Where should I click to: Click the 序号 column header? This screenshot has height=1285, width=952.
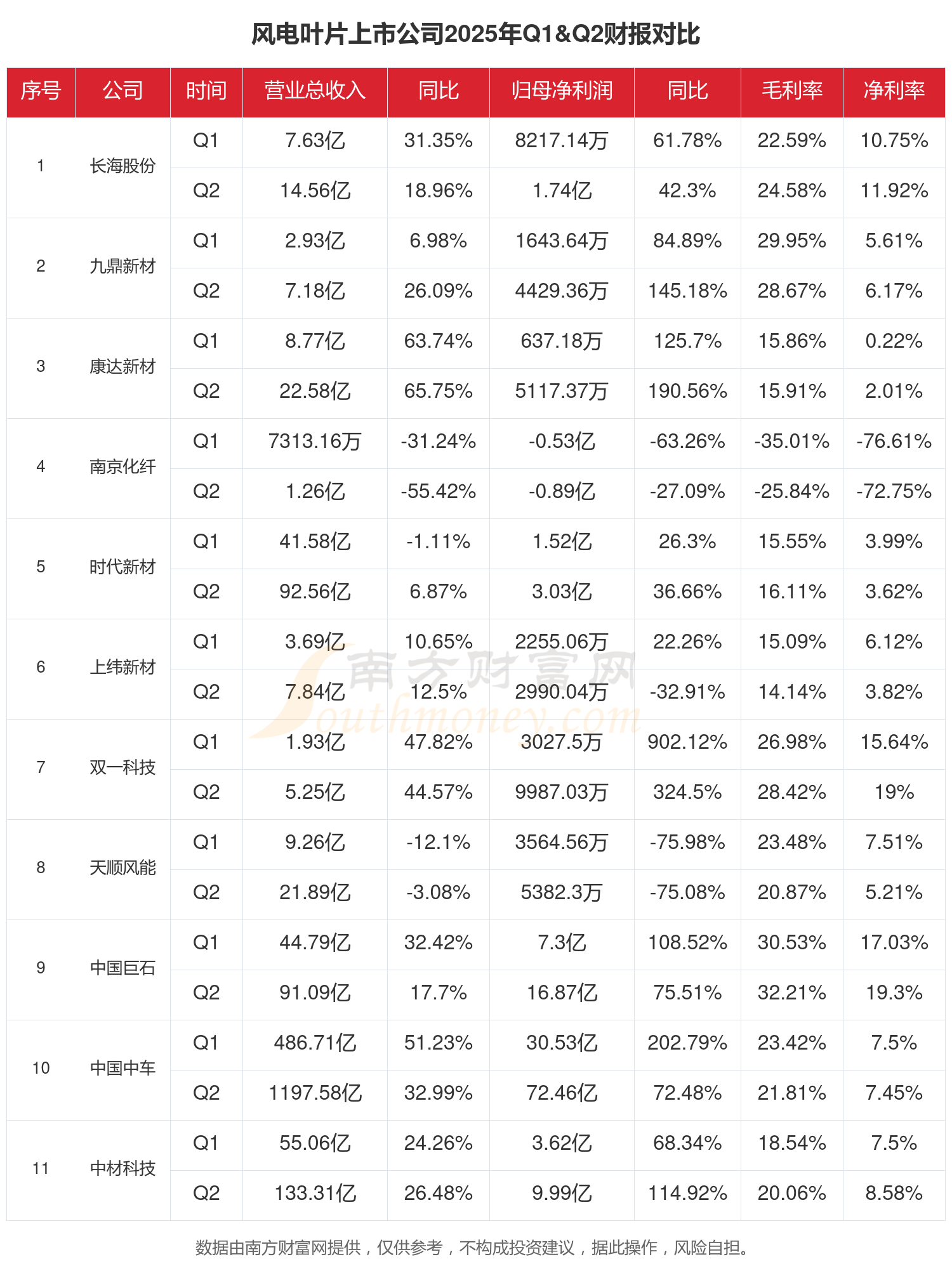(x=41, y=91)
